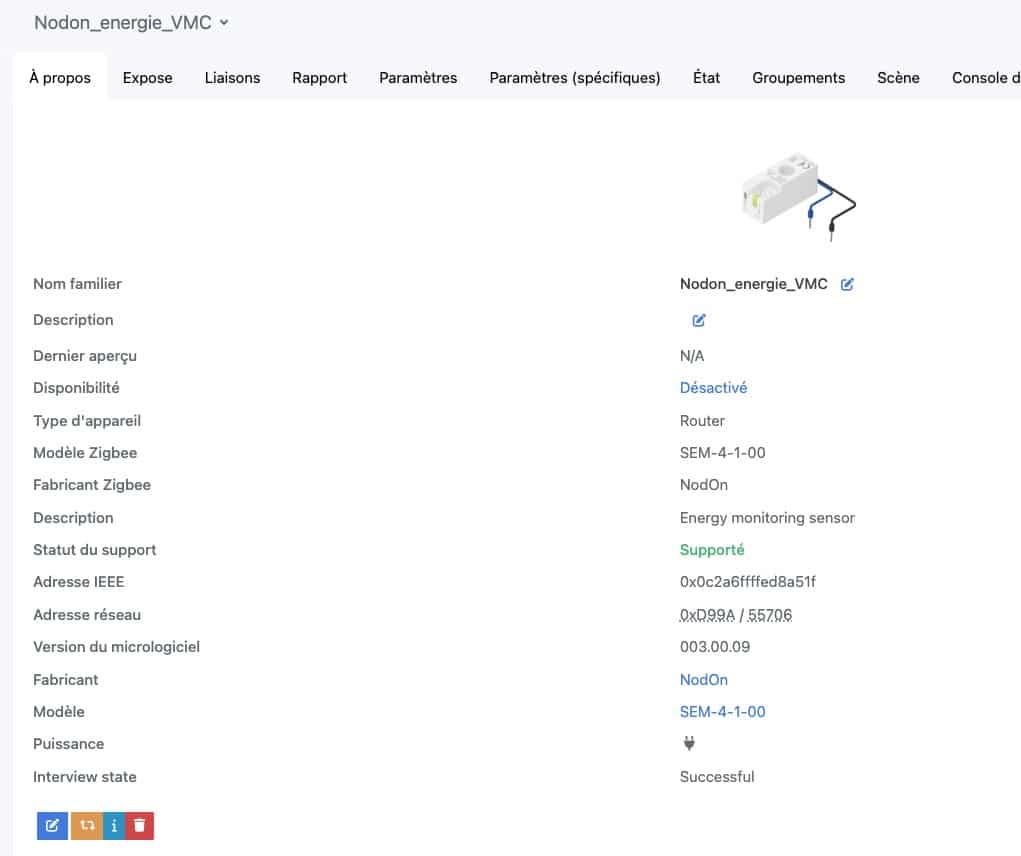The width and height of the screenshot is (1021, 856).
Task: Click the orange reconfigure device button
Action: coord(87,825)
